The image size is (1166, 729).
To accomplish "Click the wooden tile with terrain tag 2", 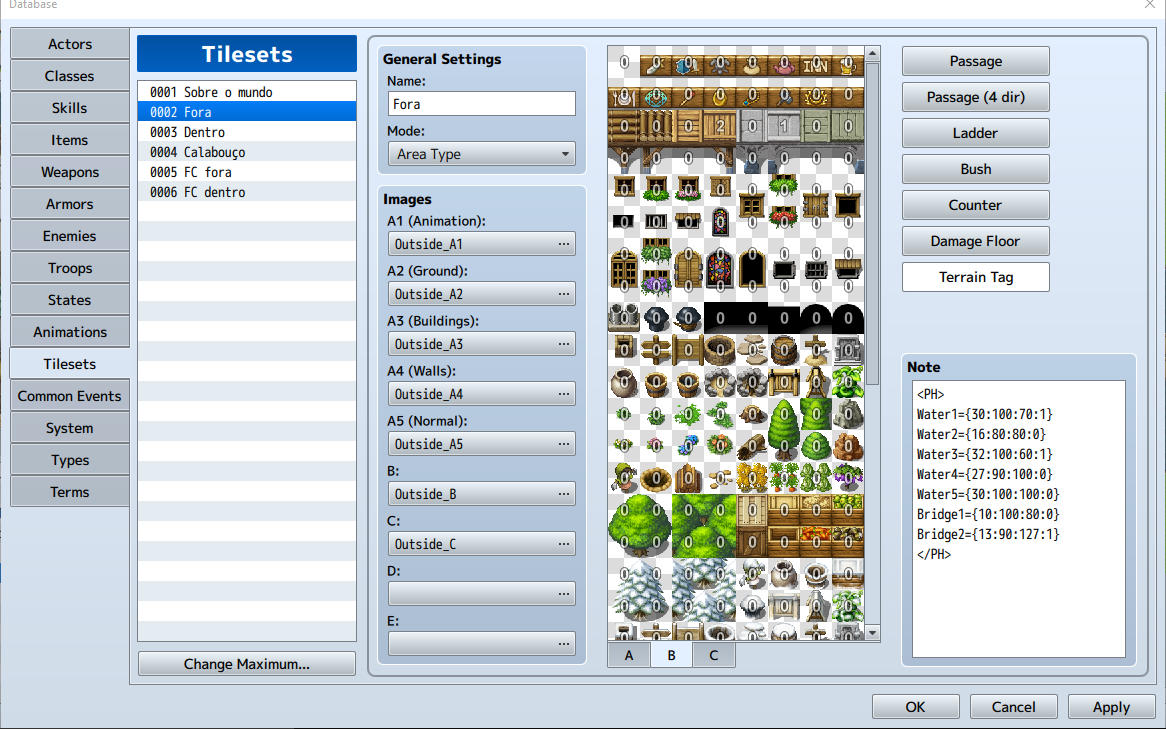I will click(720, 126).
